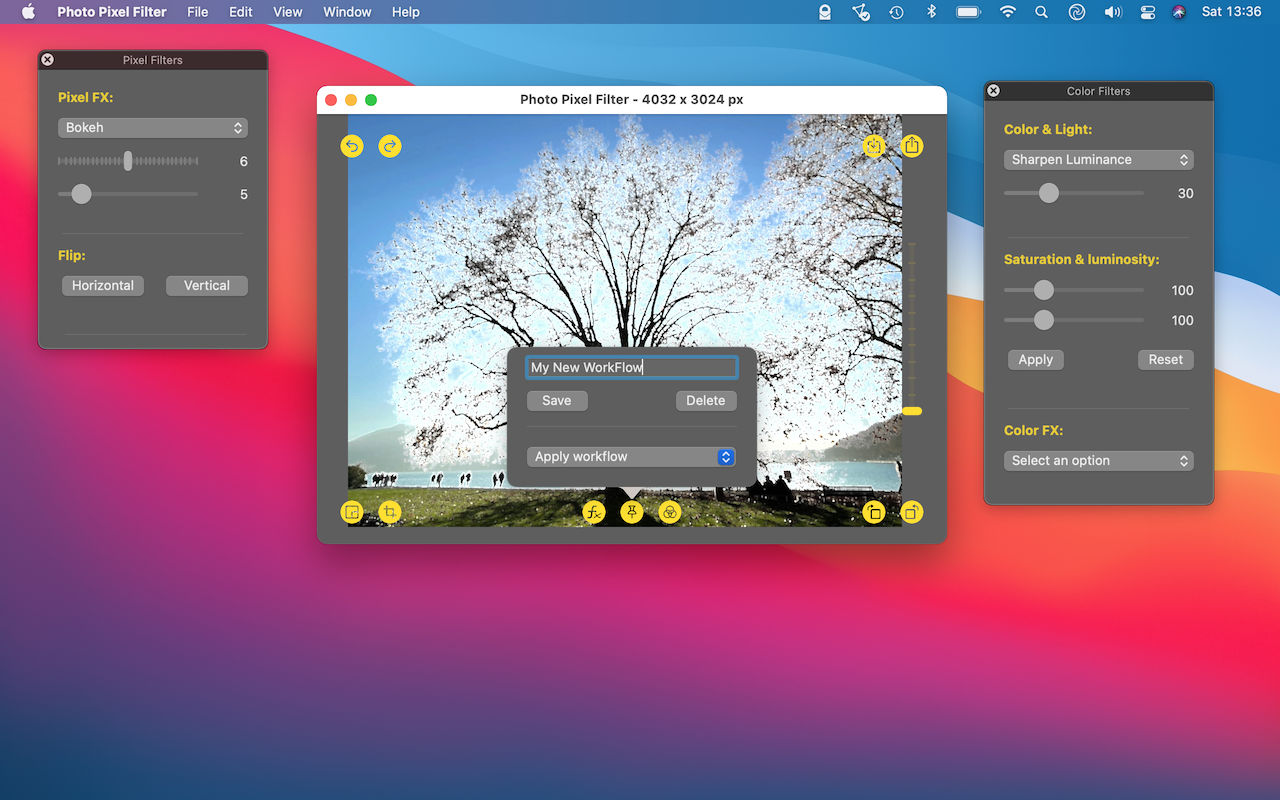
Task: Click the rotate right icon
Action: click(x=911, y=513)
